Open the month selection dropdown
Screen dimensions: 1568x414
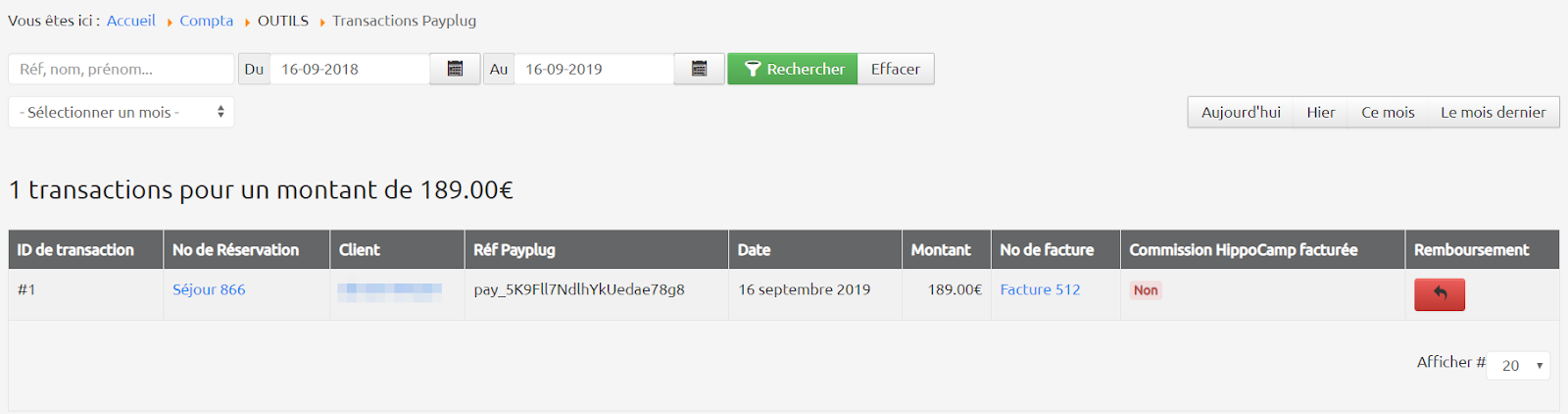(x=122, y=113)
